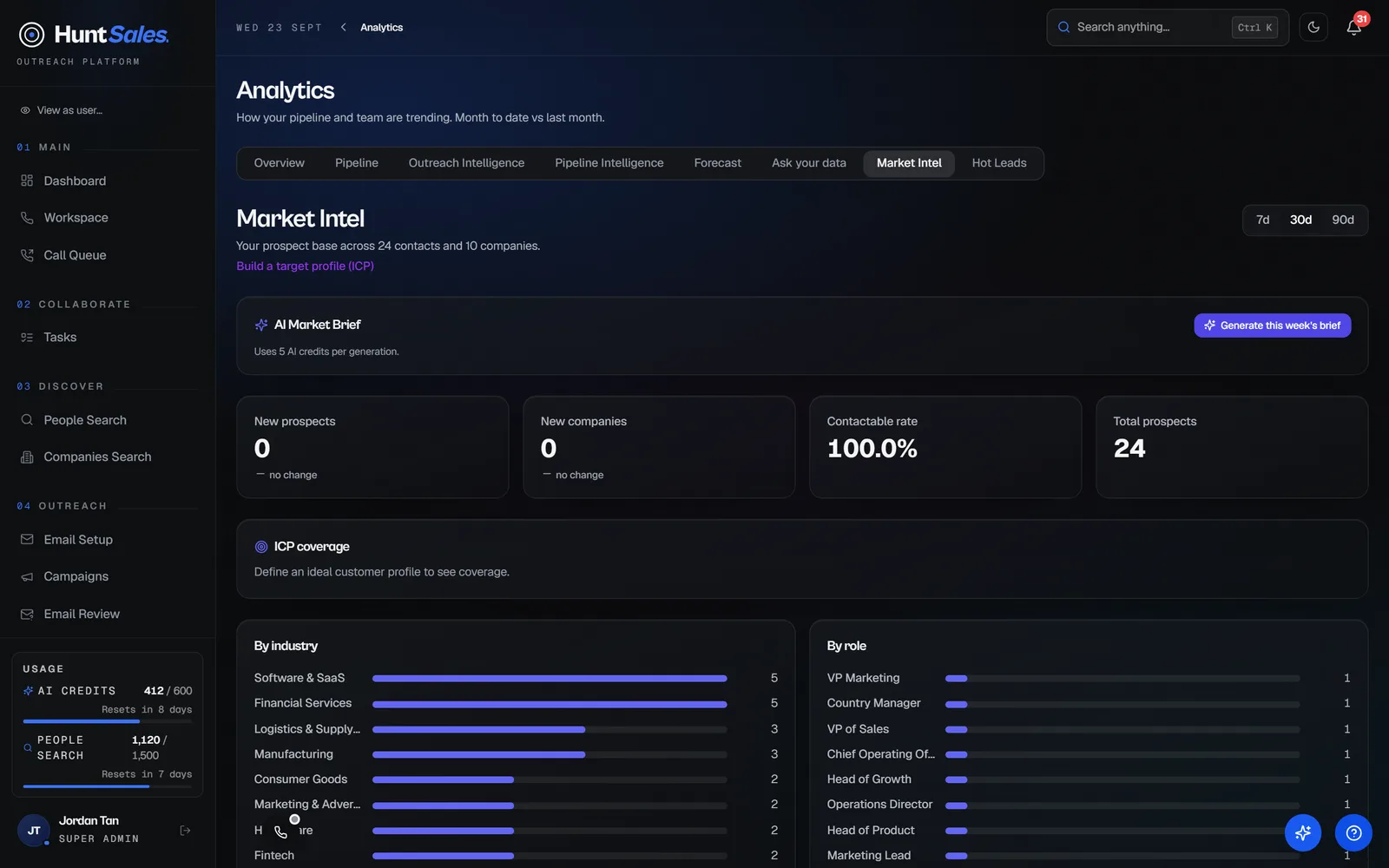Image resolution: width=1389 pixels, height=868 pixels.
Task: Click the AI credits usage progress bar
Action: [108, 721]
